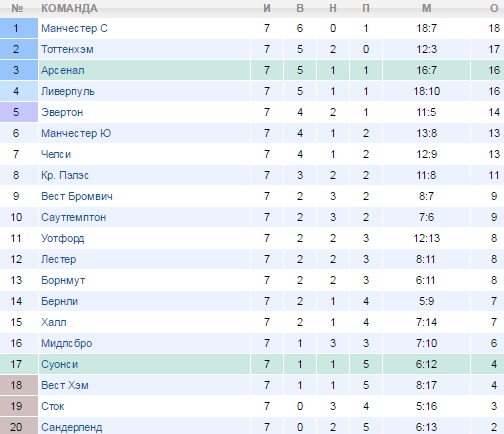The image size is (504, 434).
Task: Click the КОМАНДА column header
Action: point(69,8)
